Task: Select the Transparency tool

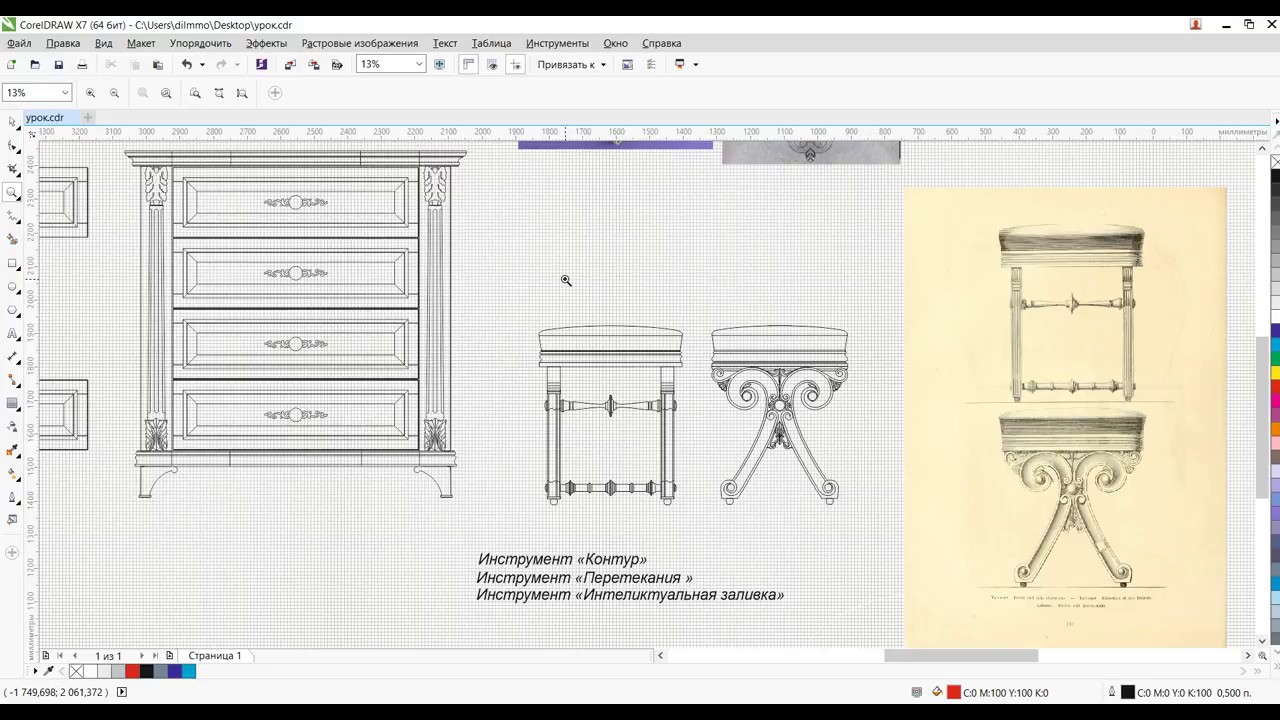Action: (x=12, y=427)
